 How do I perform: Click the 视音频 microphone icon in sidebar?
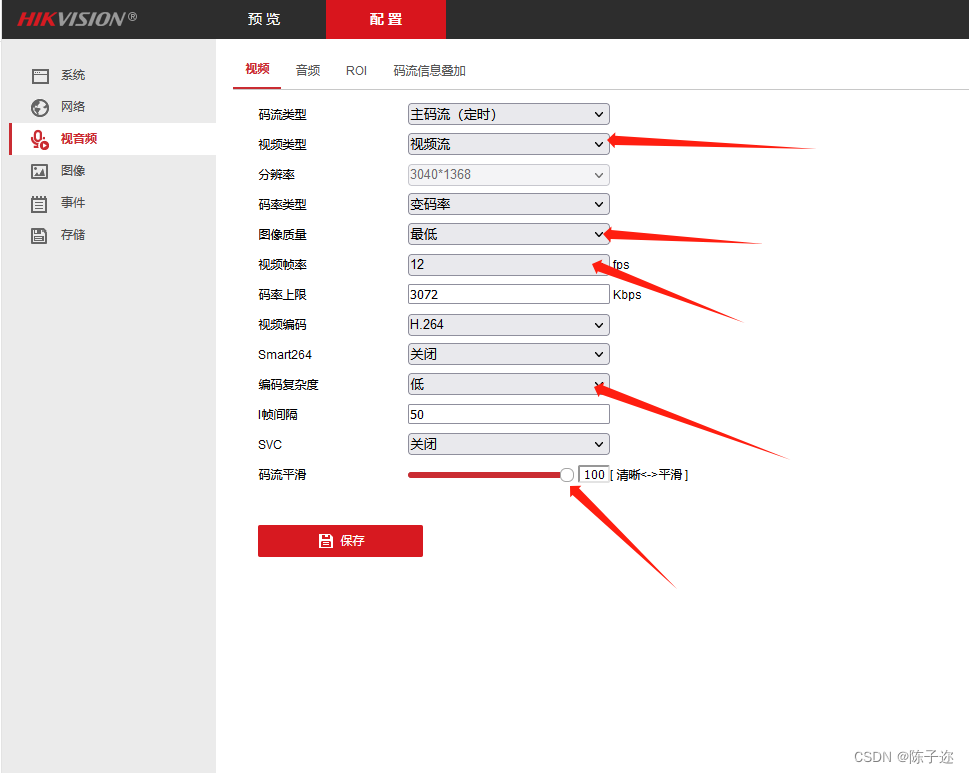click(40, 140)
